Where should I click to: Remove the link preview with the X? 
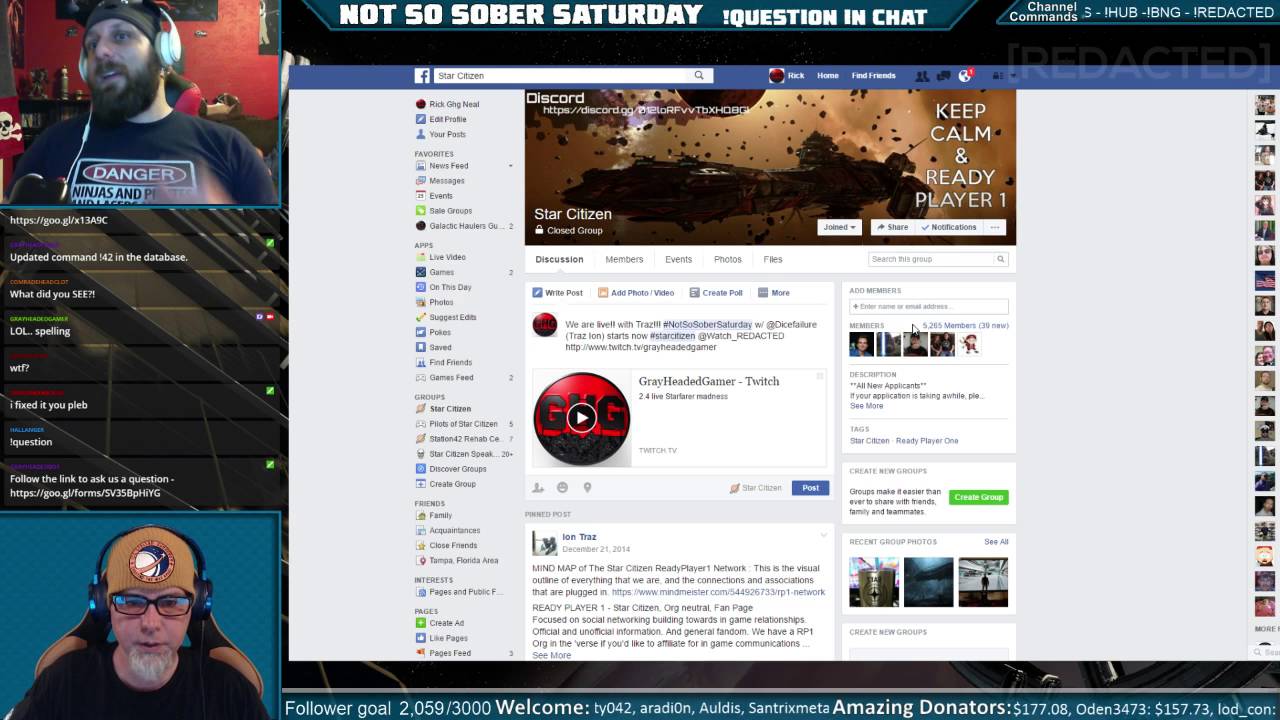819,377
